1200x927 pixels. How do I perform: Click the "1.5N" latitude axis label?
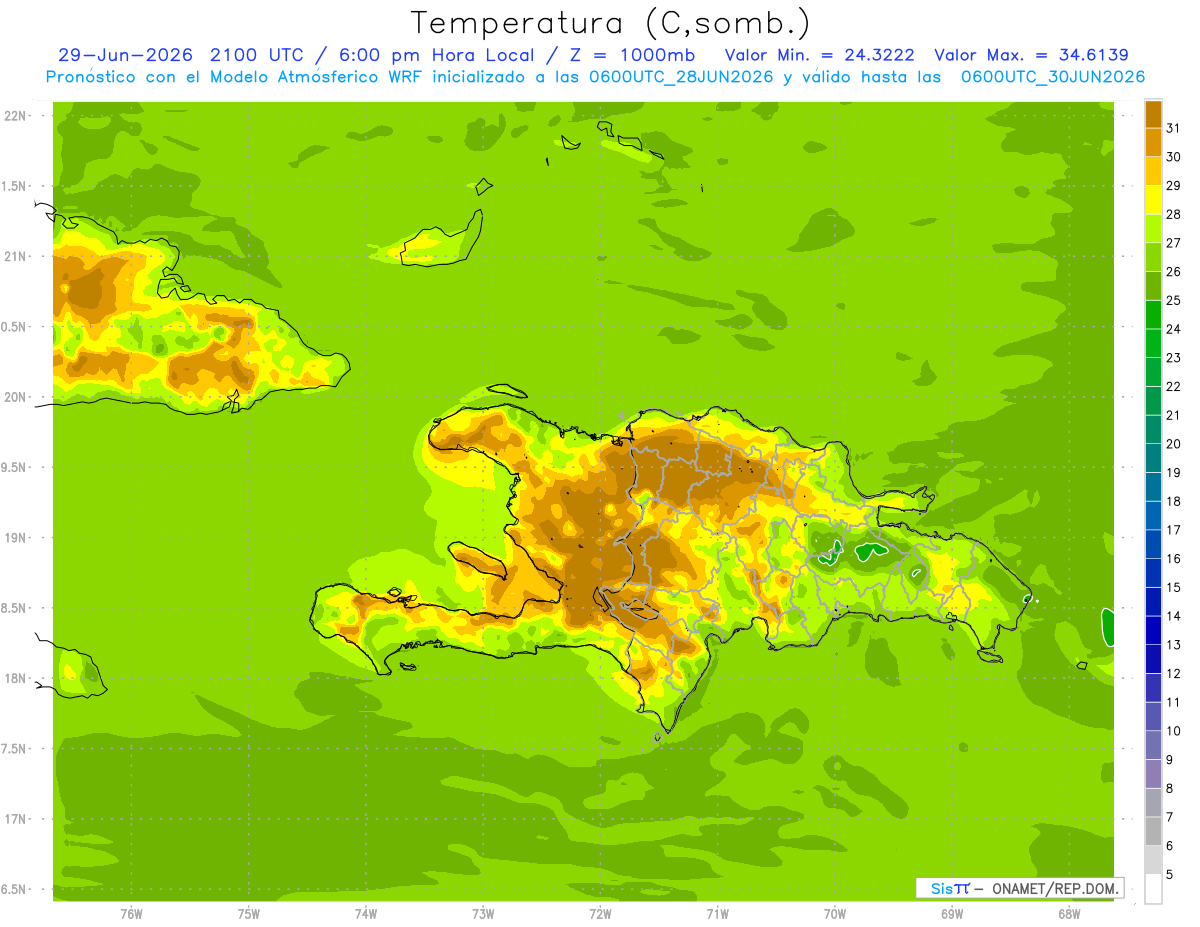pyautogui.click(x=16, y=186)
